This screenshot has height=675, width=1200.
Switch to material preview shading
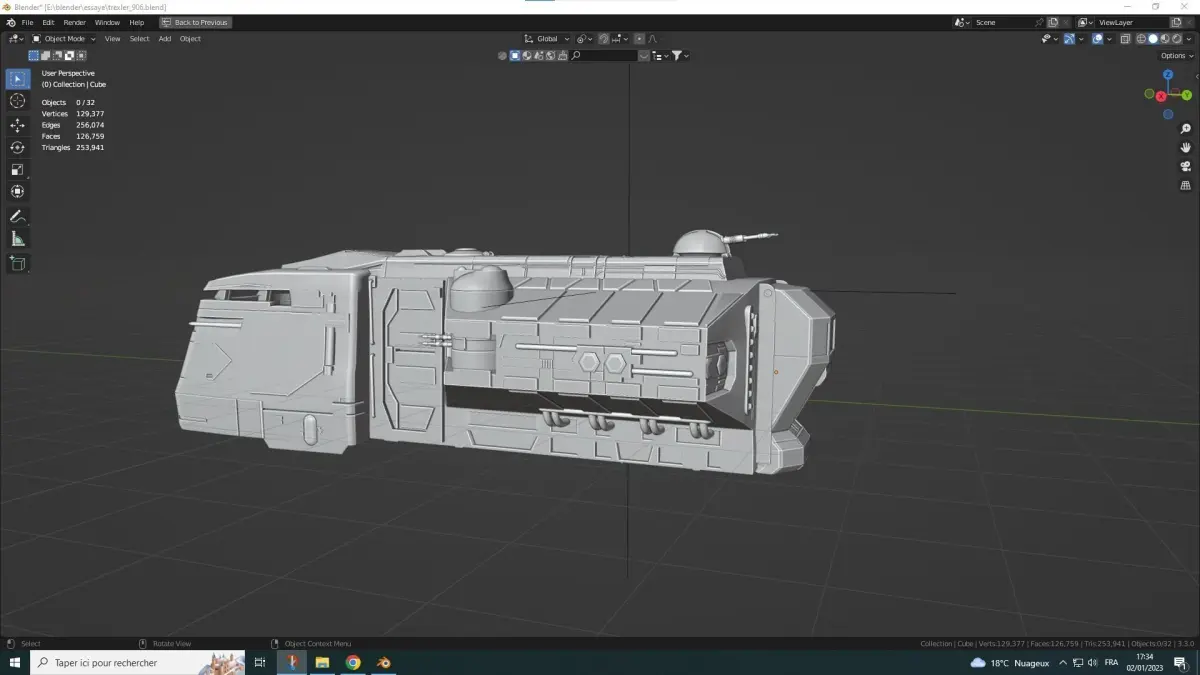click(x=1165, y=39)
